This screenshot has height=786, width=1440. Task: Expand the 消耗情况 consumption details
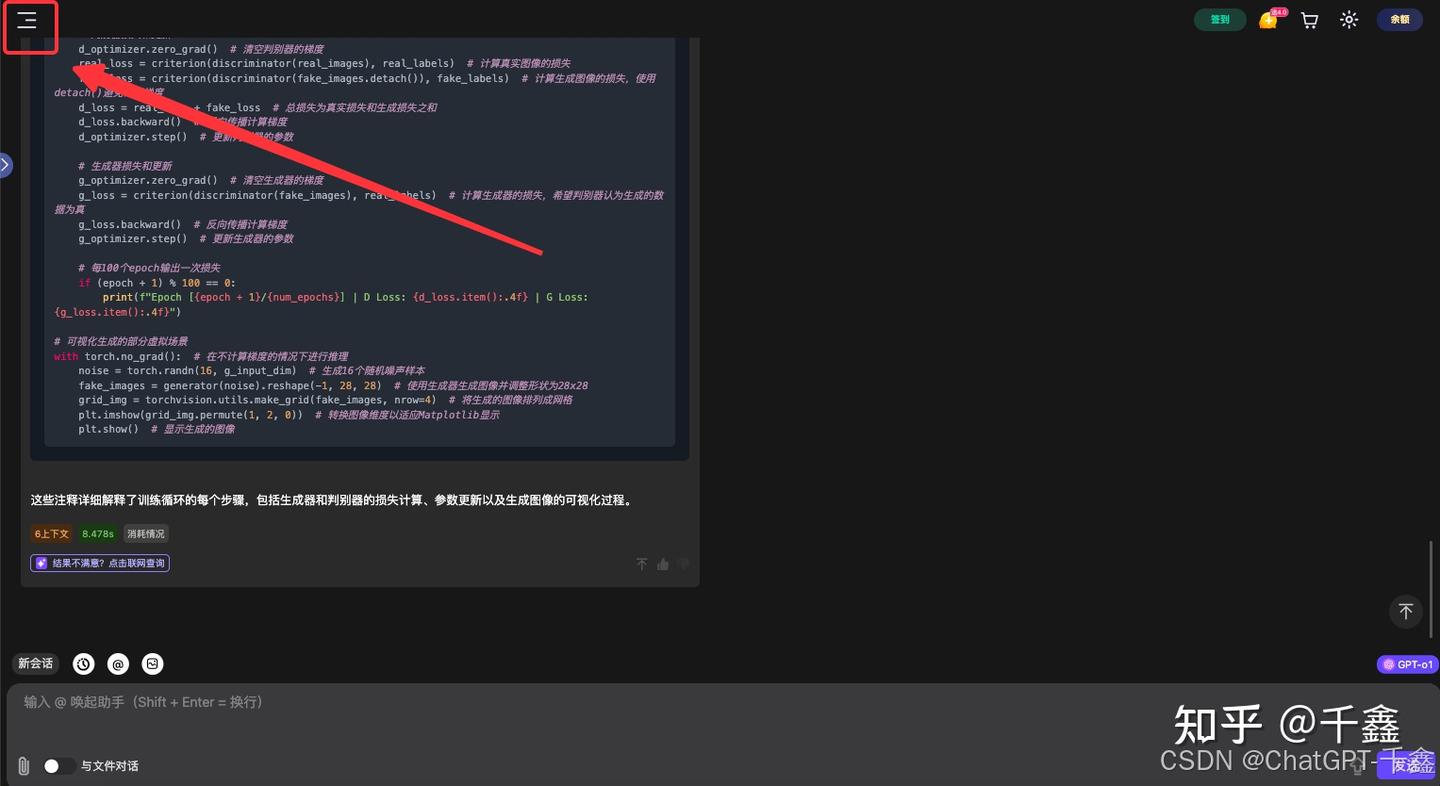145,533
